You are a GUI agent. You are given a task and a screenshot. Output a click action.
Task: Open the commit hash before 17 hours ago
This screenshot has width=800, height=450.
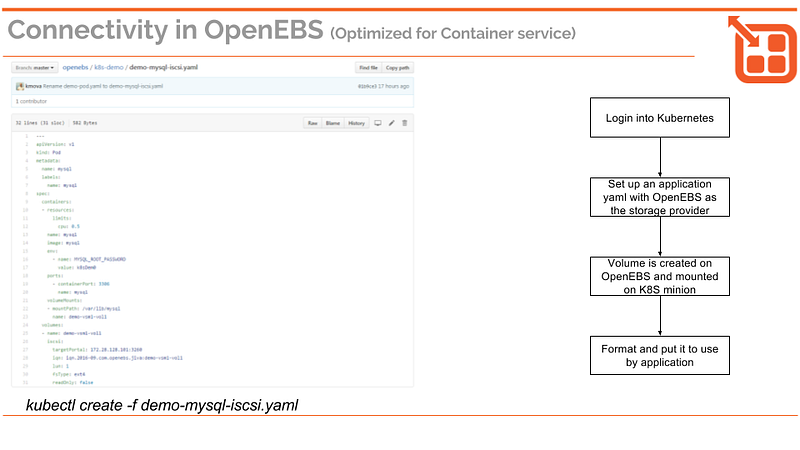click(x=367, y=86)
